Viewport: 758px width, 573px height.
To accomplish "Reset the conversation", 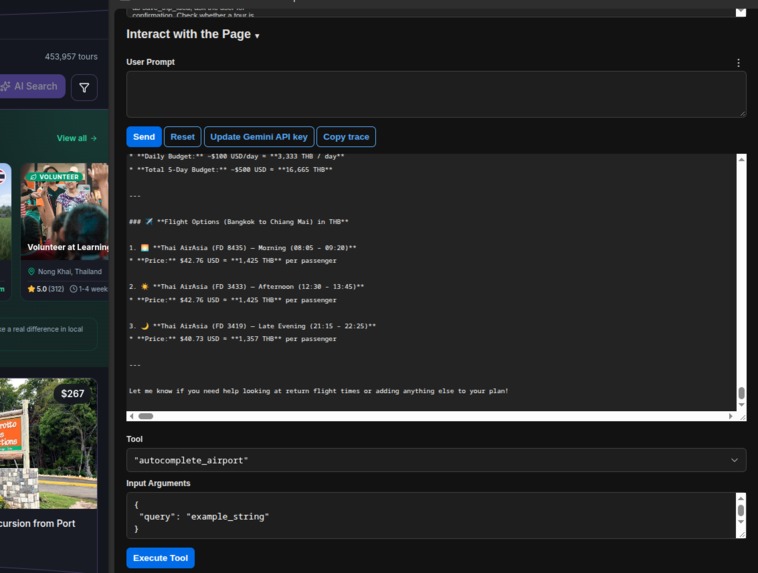I will tap(182, 137).
